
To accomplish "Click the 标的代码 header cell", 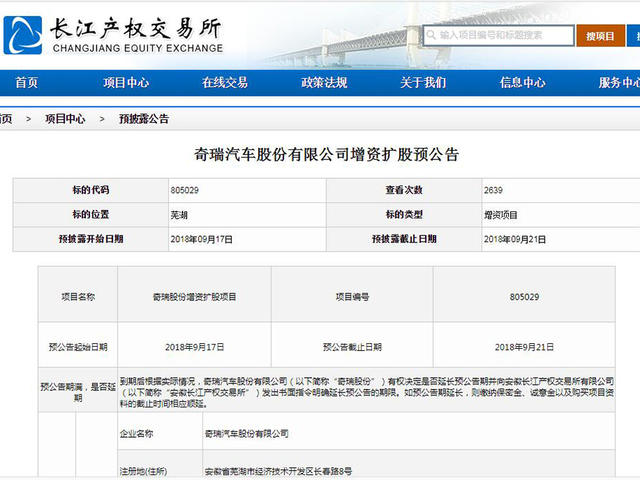I will pyautogui.click(x=91, y=190).
